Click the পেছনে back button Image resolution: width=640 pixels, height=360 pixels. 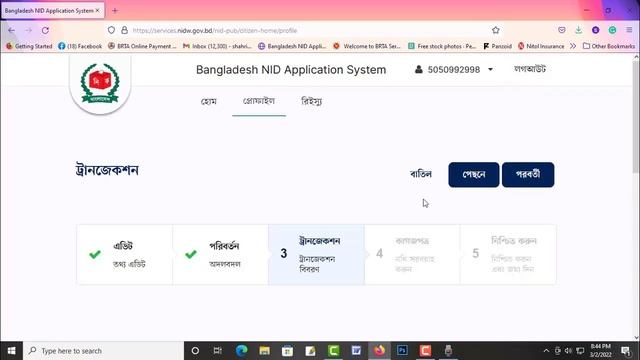click(x=473, y=175)
